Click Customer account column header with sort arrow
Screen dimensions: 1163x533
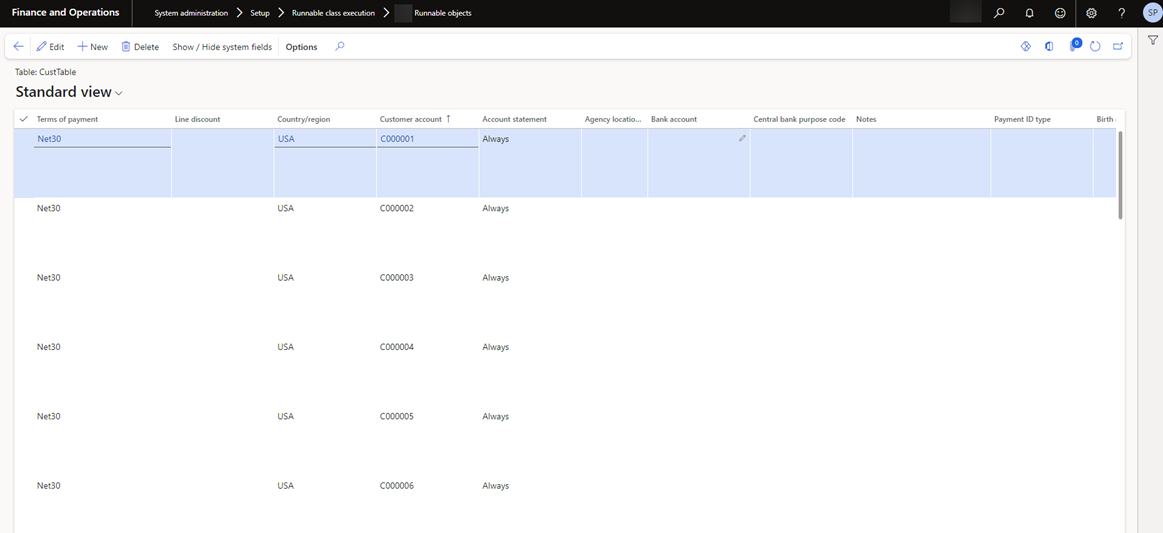coord(415,119)
